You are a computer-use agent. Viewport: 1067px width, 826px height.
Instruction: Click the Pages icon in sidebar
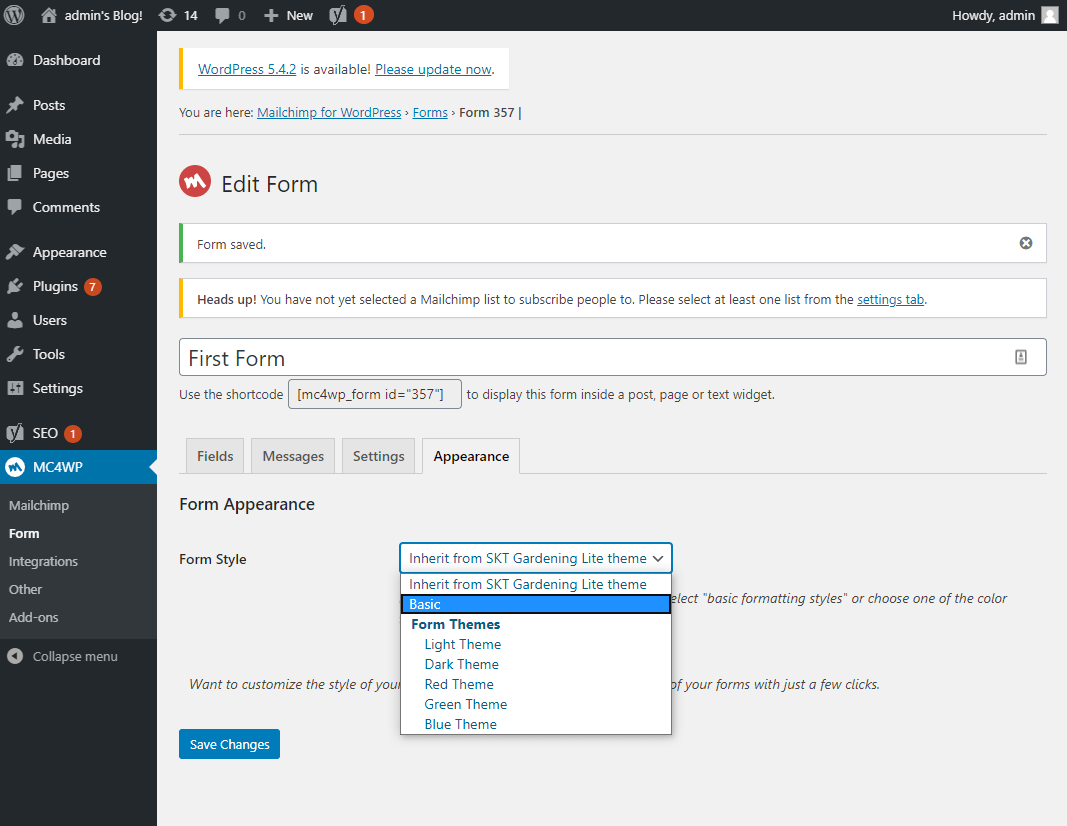coord(15,173)
